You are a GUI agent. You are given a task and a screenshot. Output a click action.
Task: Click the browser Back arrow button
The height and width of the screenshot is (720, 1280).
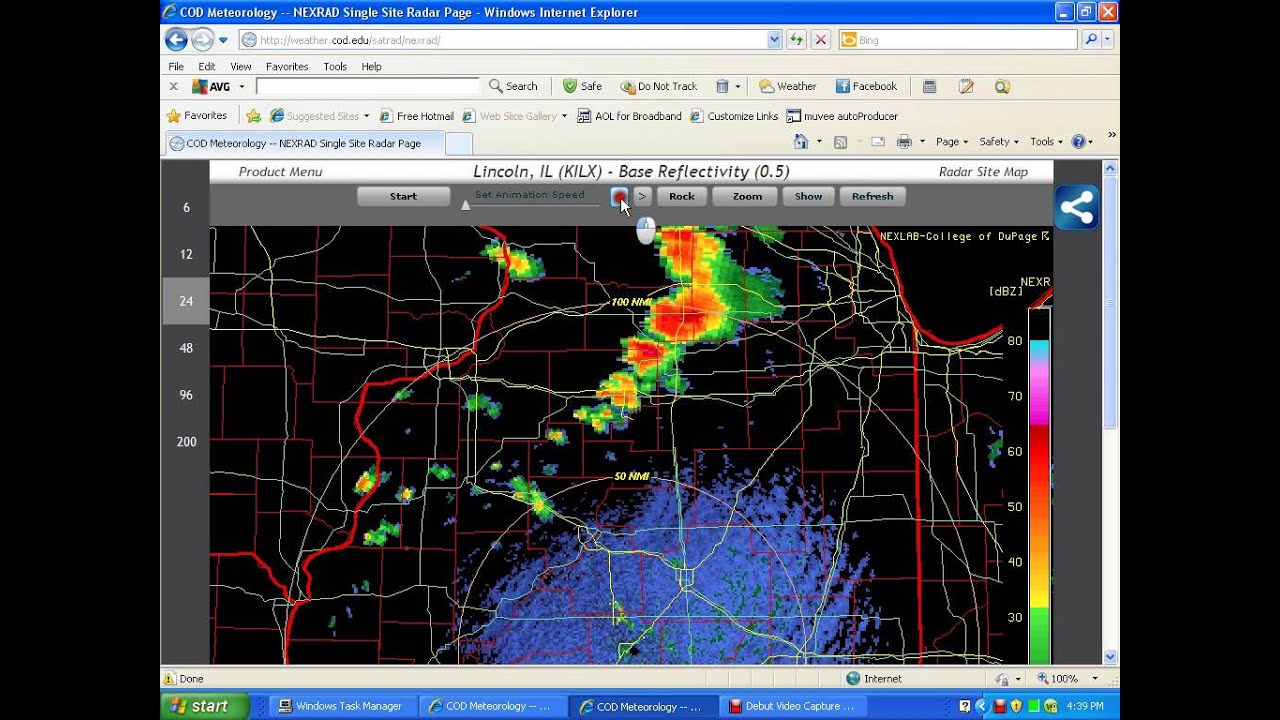(x=176, y=40)
